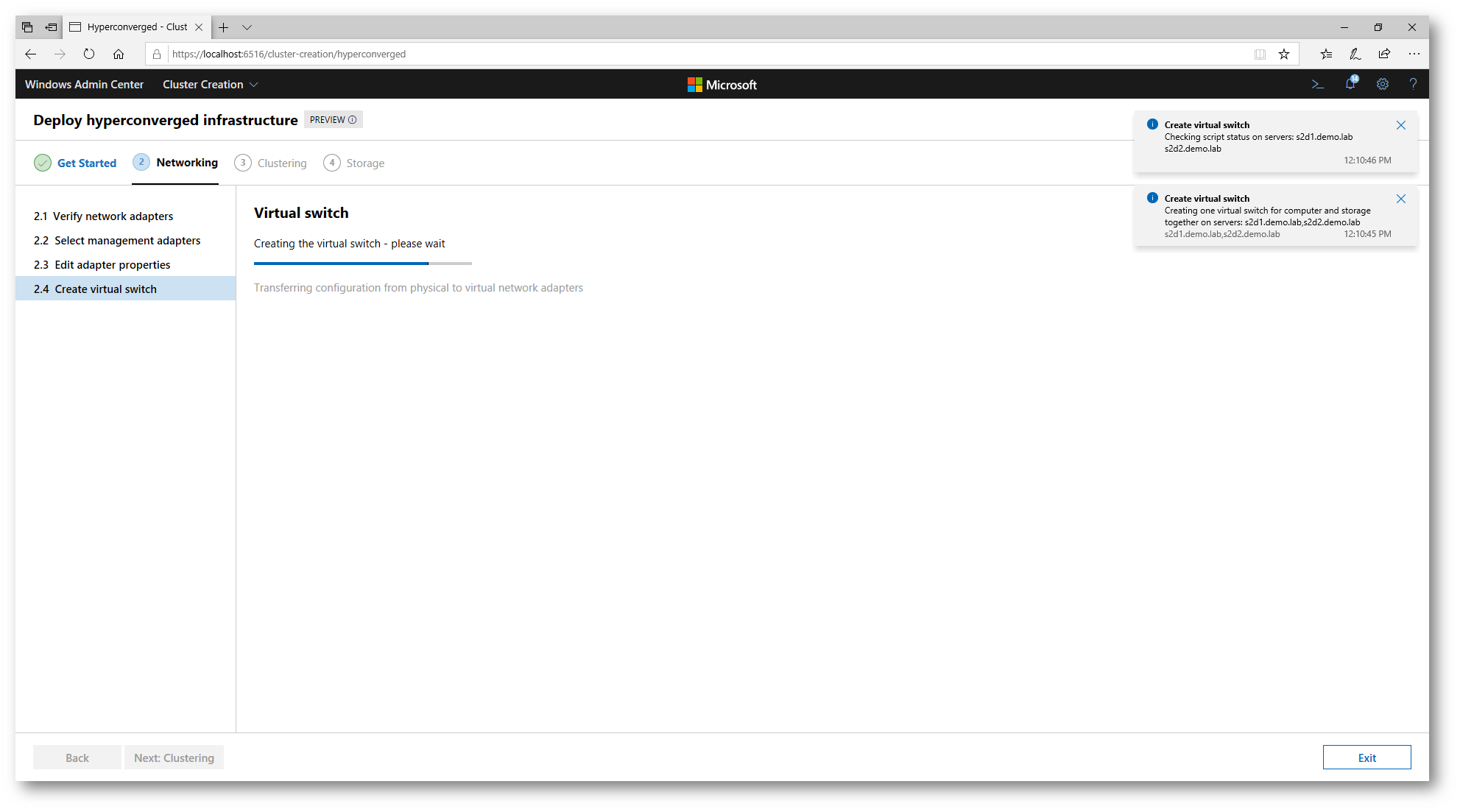Click the first Create virtual switch notification title
The width and height of the screenshot is (1460, 812).
click(1207, 125)
